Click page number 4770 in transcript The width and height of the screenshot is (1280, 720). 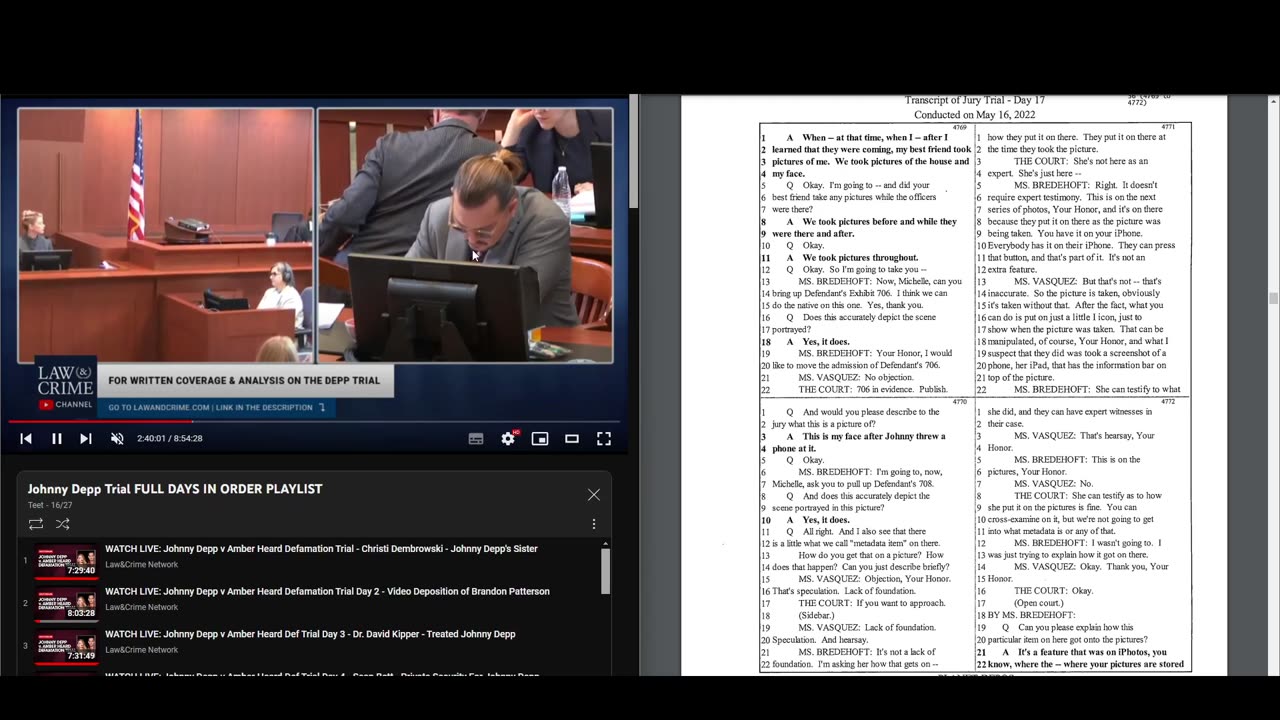click(x=959, y=402)
